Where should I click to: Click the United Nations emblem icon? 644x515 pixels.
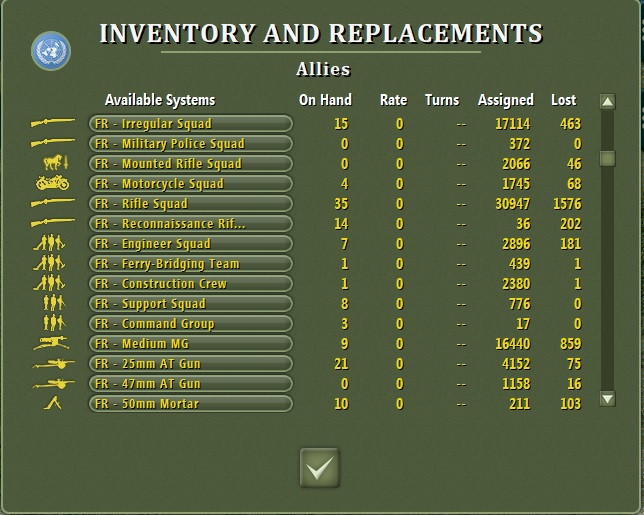pos(51,51)
